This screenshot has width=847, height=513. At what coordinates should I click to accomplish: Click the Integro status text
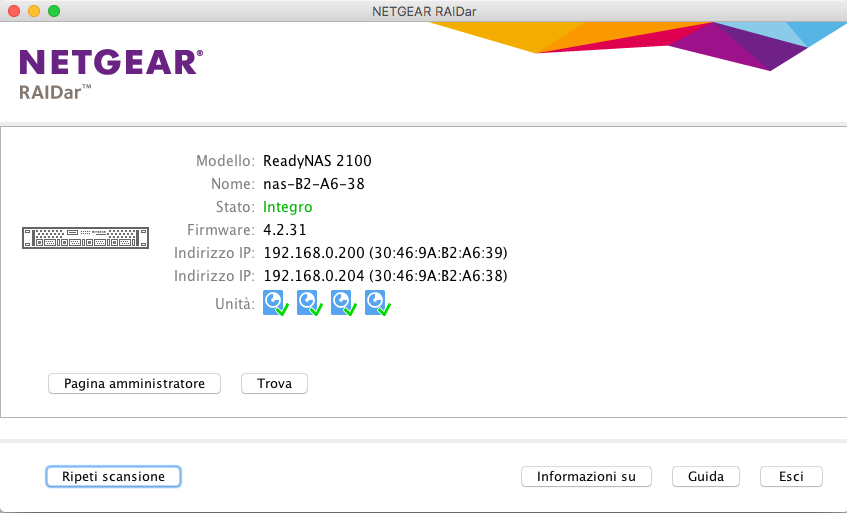(x=287, y=207)
